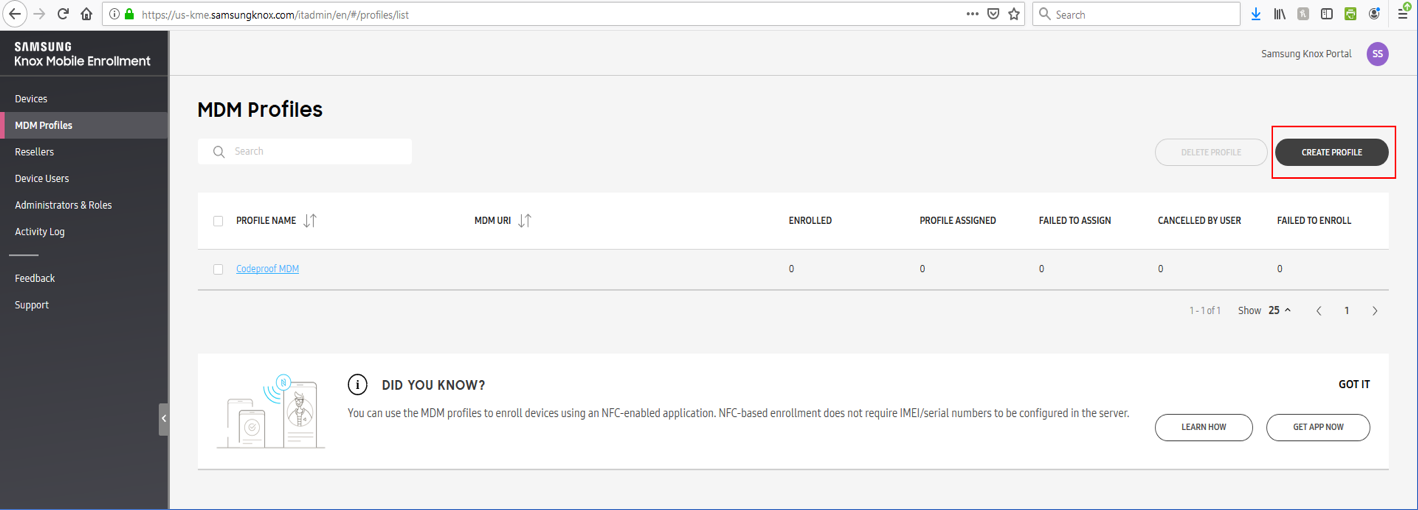Select all profiles with header checkbox
1418x510 pixels.
(218, 221)
